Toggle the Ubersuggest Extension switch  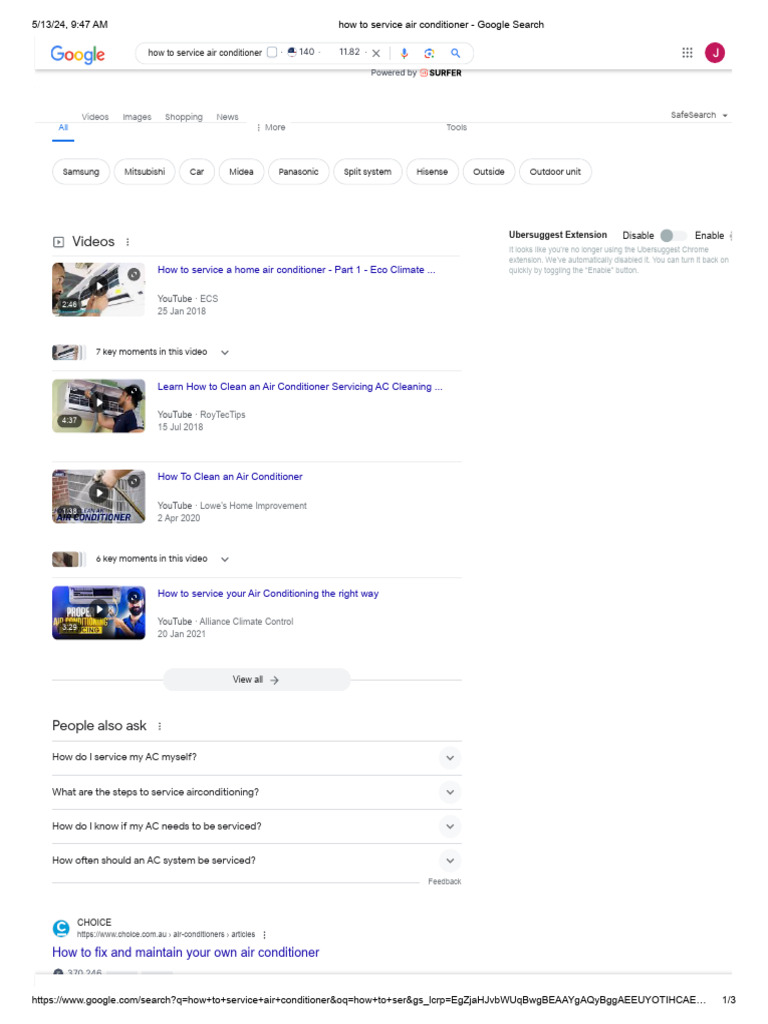[x=673, y=235]
